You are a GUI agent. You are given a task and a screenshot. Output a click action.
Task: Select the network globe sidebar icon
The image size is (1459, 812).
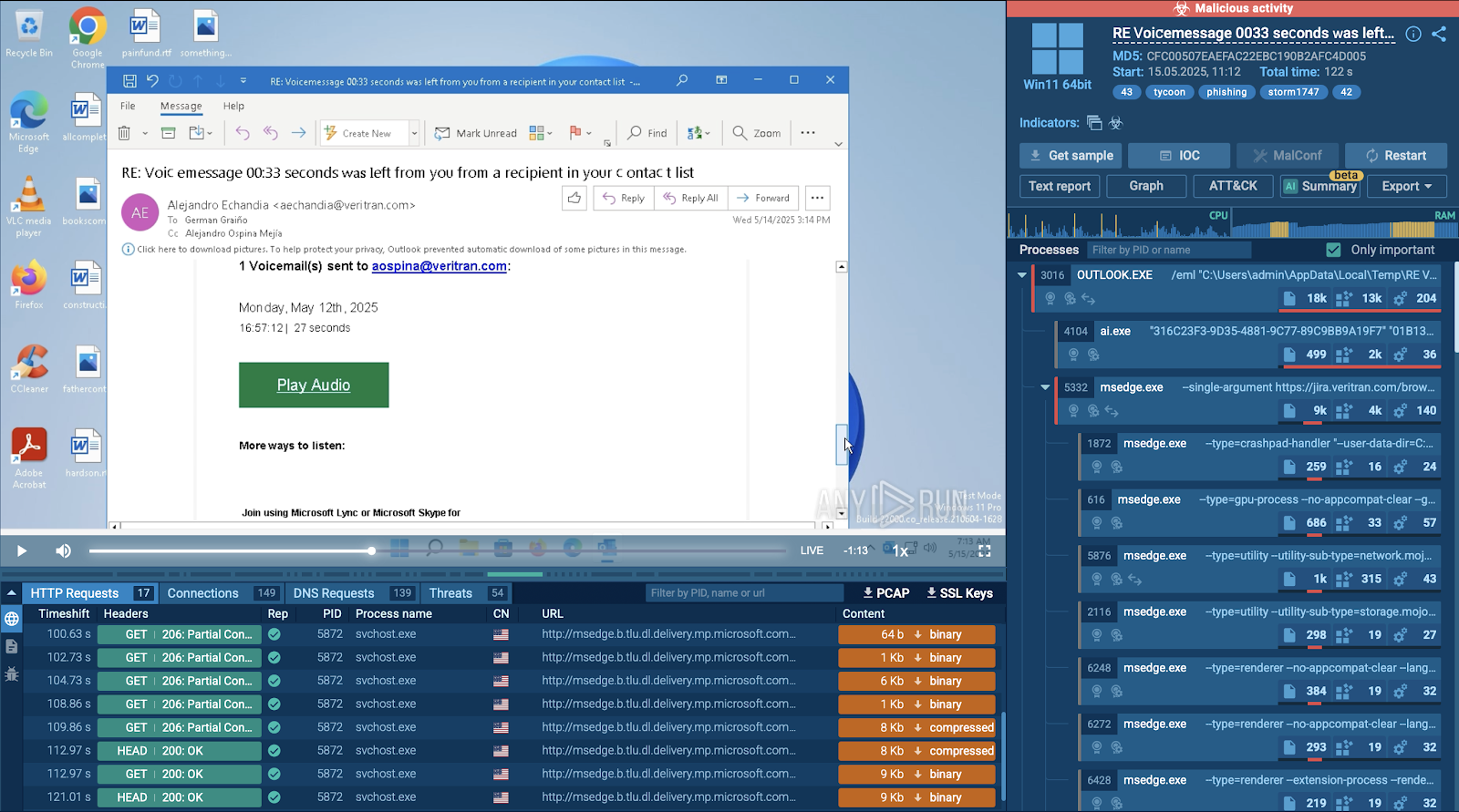(x=12, y=619)
